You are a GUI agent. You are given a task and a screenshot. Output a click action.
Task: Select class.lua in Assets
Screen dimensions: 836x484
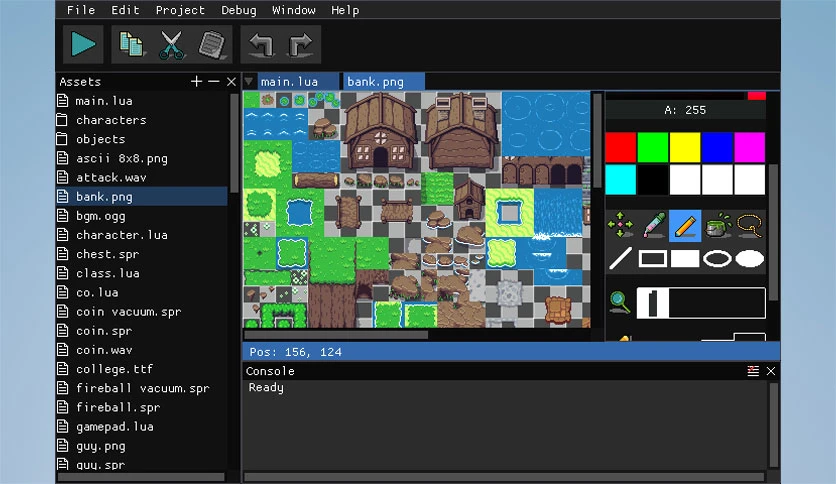[142, 273]
